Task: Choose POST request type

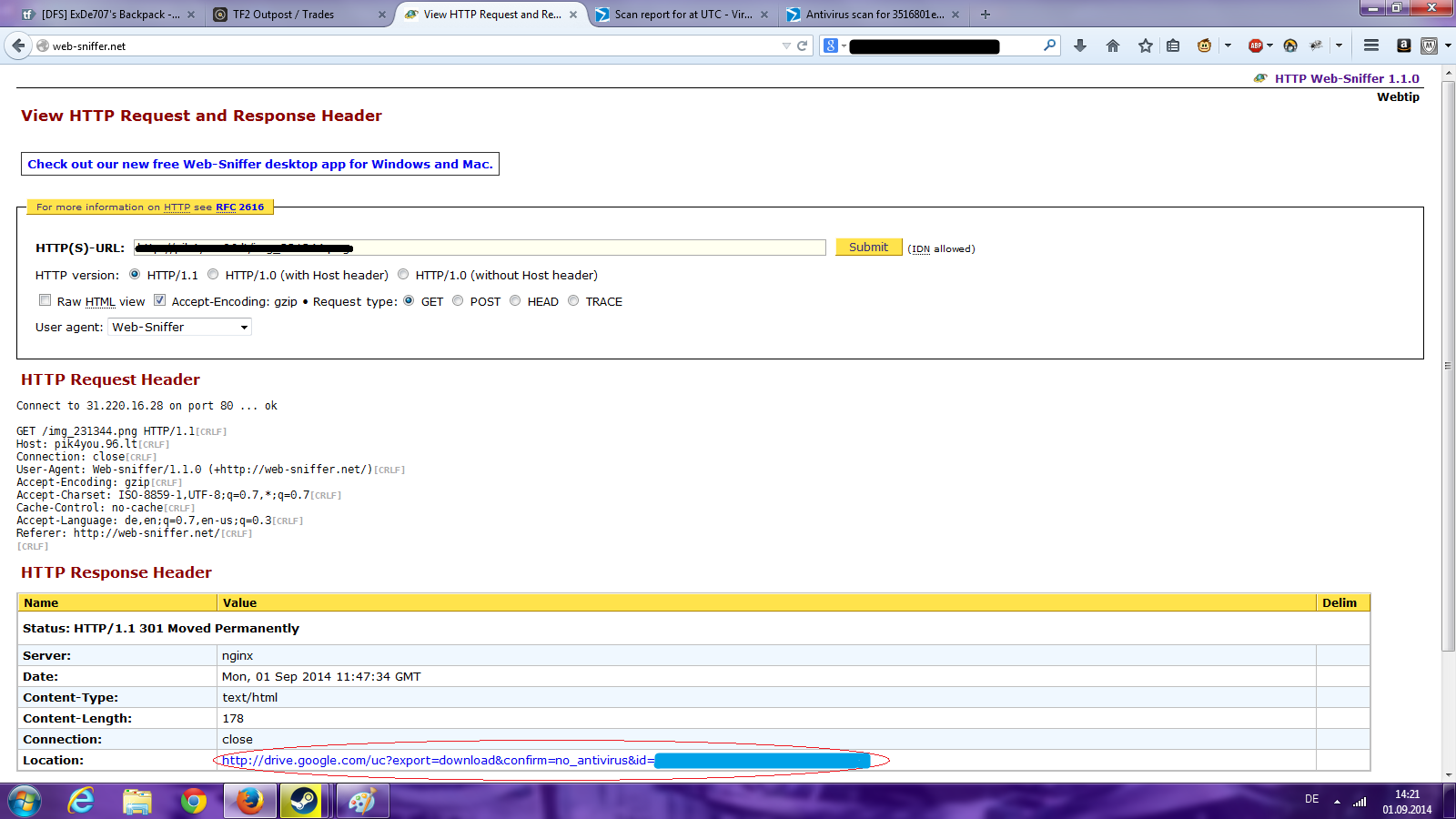Action: click(458, 300)
